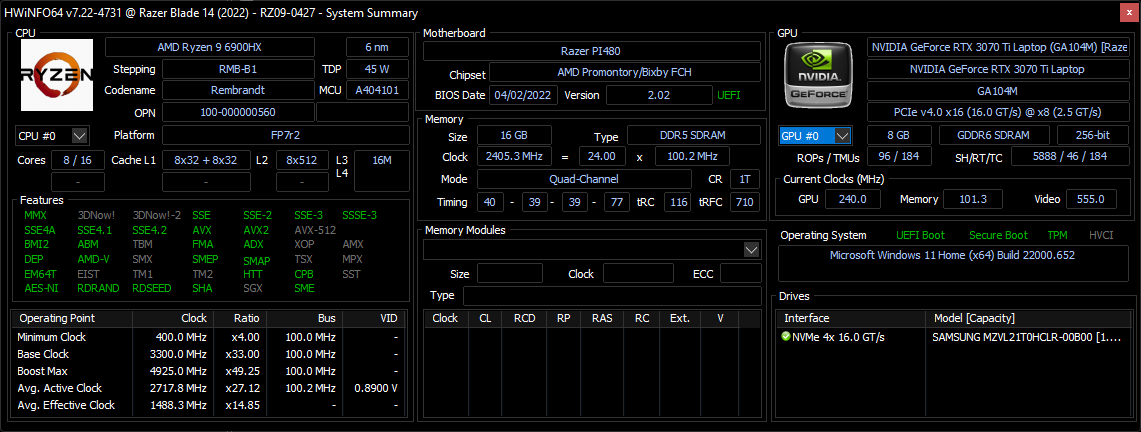This screenshot has height=432, width=1141.
Task: Click the 8 / 16 cores value
Action: click(77, 160)
